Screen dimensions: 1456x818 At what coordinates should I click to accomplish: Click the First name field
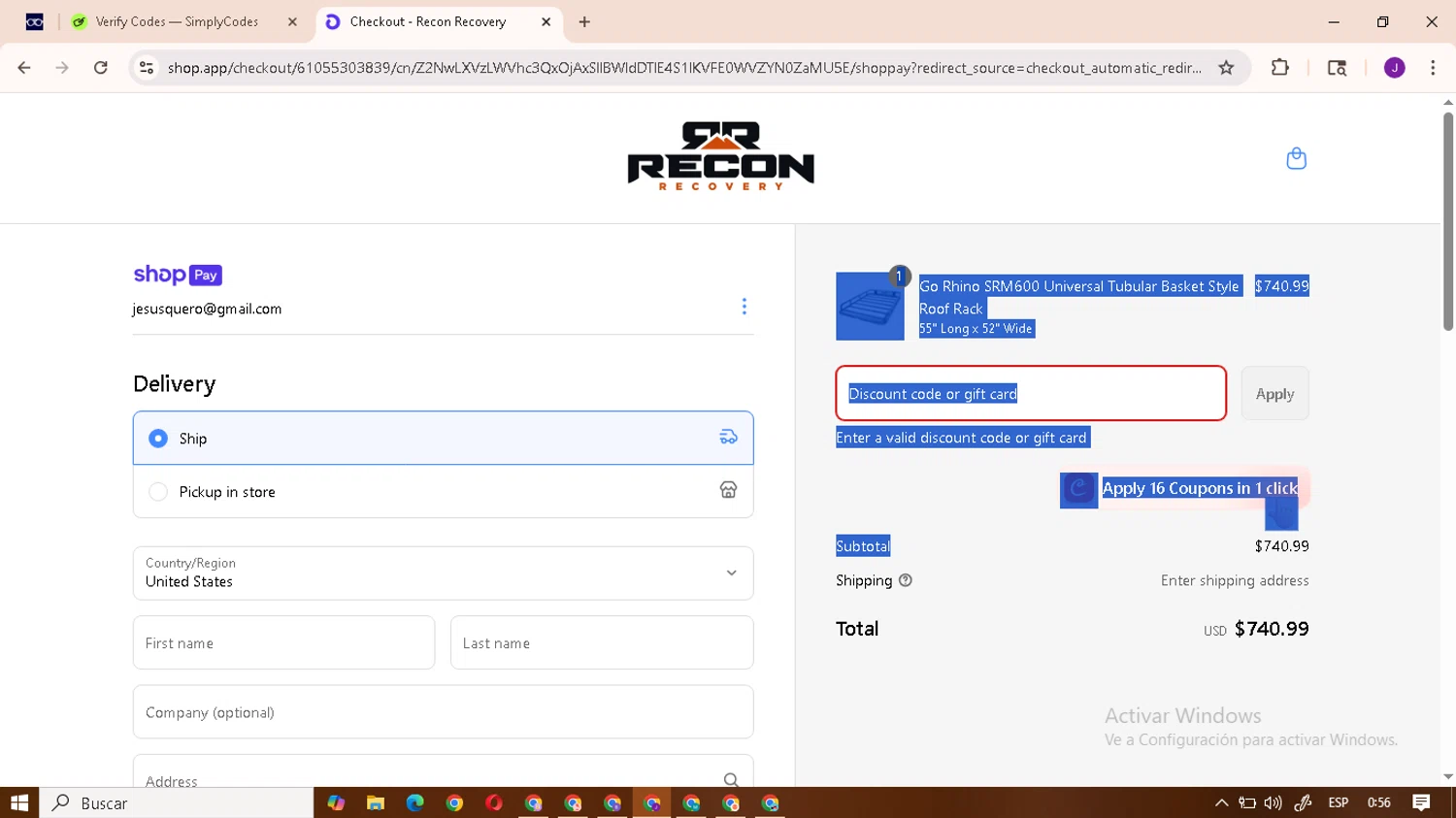pos(283,642)
